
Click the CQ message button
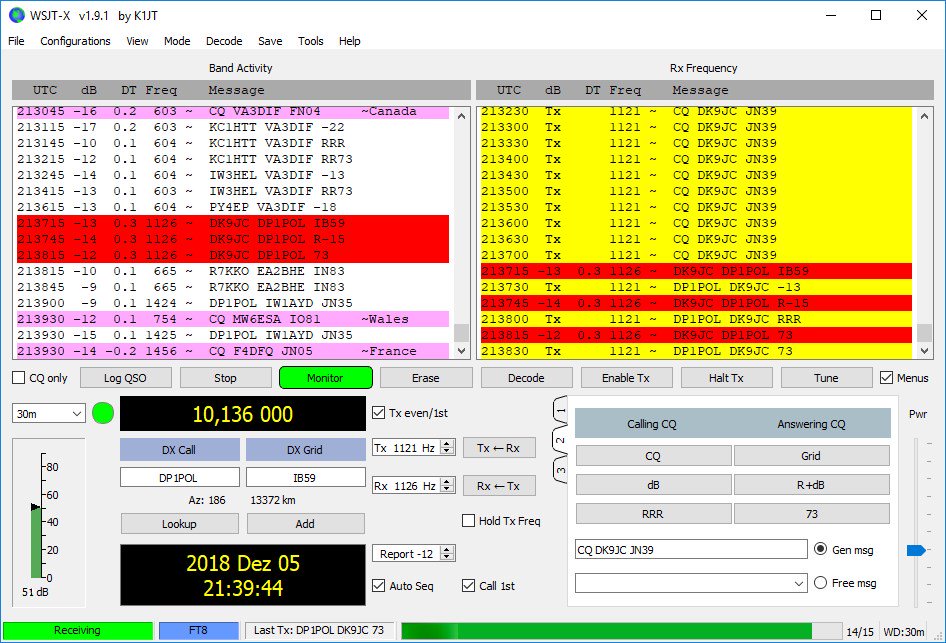[653, 456]
